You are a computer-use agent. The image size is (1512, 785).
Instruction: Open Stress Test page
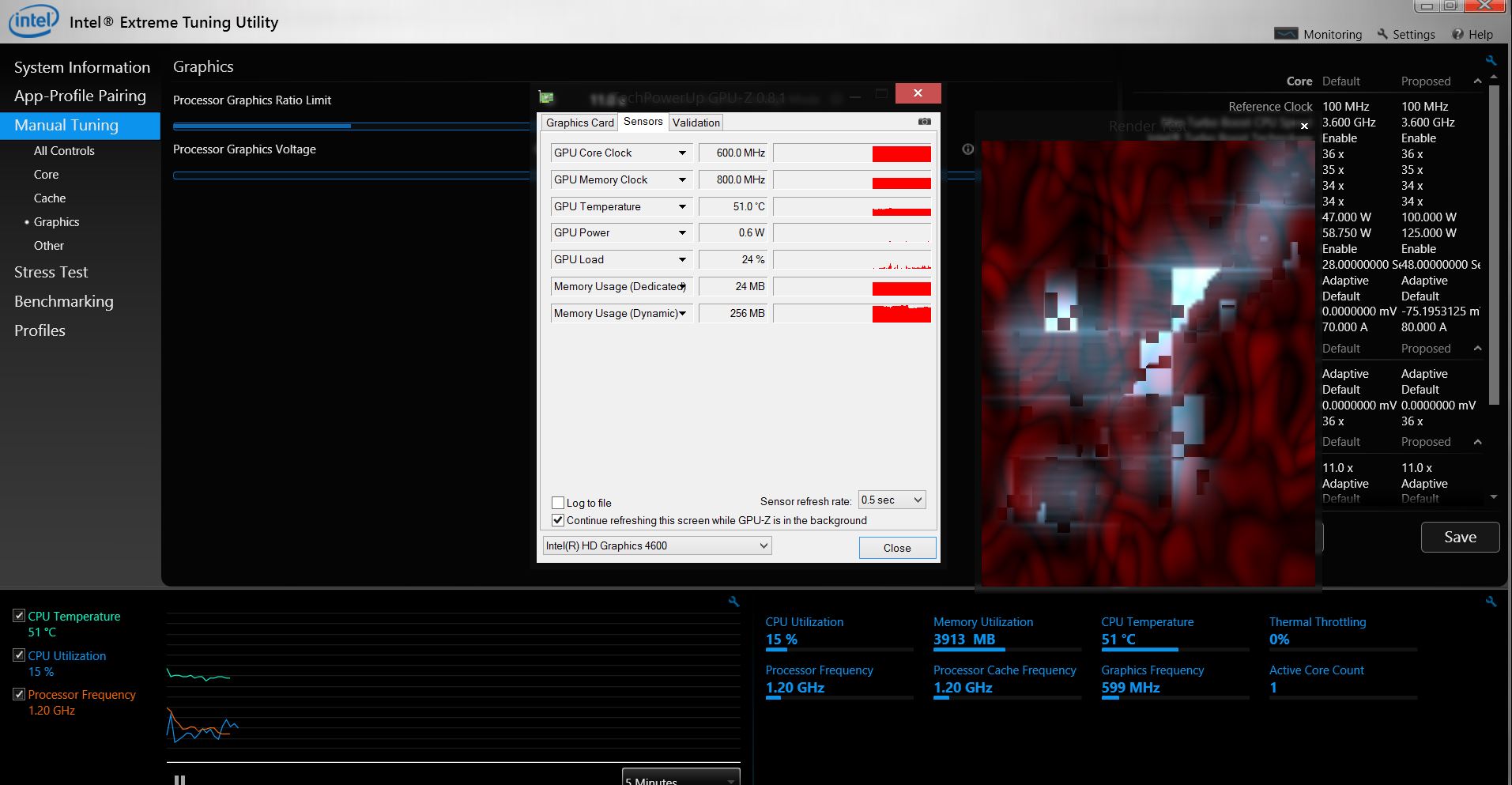51,272
